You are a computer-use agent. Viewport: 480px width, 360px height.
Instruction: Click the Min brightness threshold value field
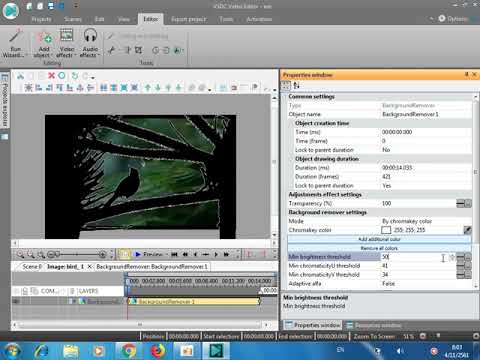[417, 257]
